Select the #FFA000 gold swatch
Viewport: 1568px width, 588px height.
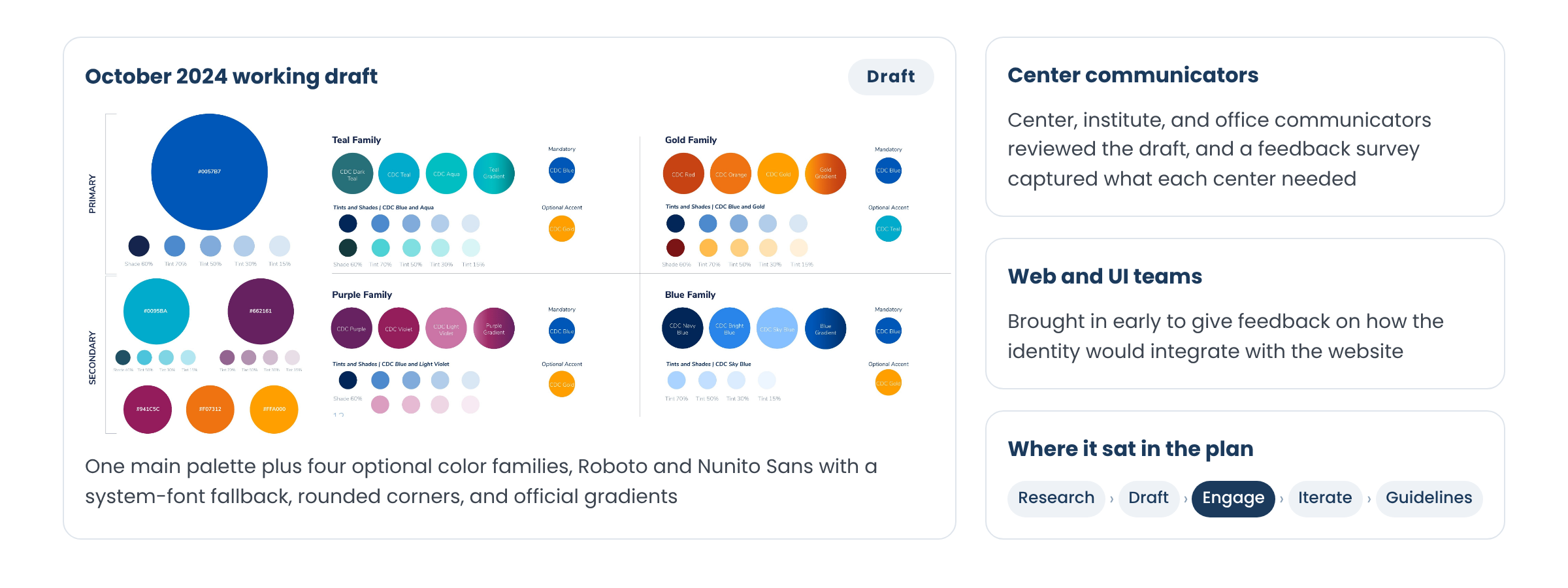click(x=274, y=409)
